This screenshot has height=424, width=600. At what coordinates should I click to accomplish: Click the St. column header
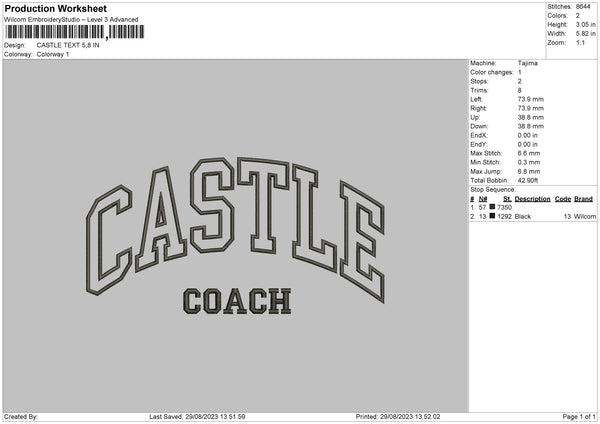point(507,199)
